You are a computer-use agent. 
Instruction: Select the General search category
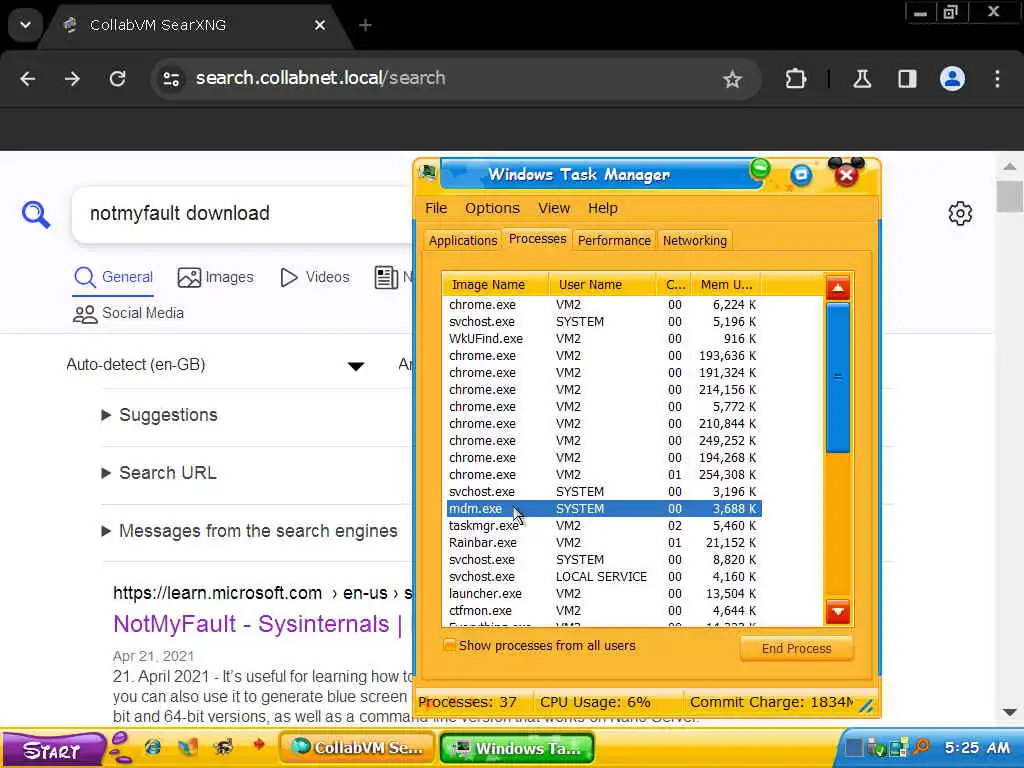point(113,278)
